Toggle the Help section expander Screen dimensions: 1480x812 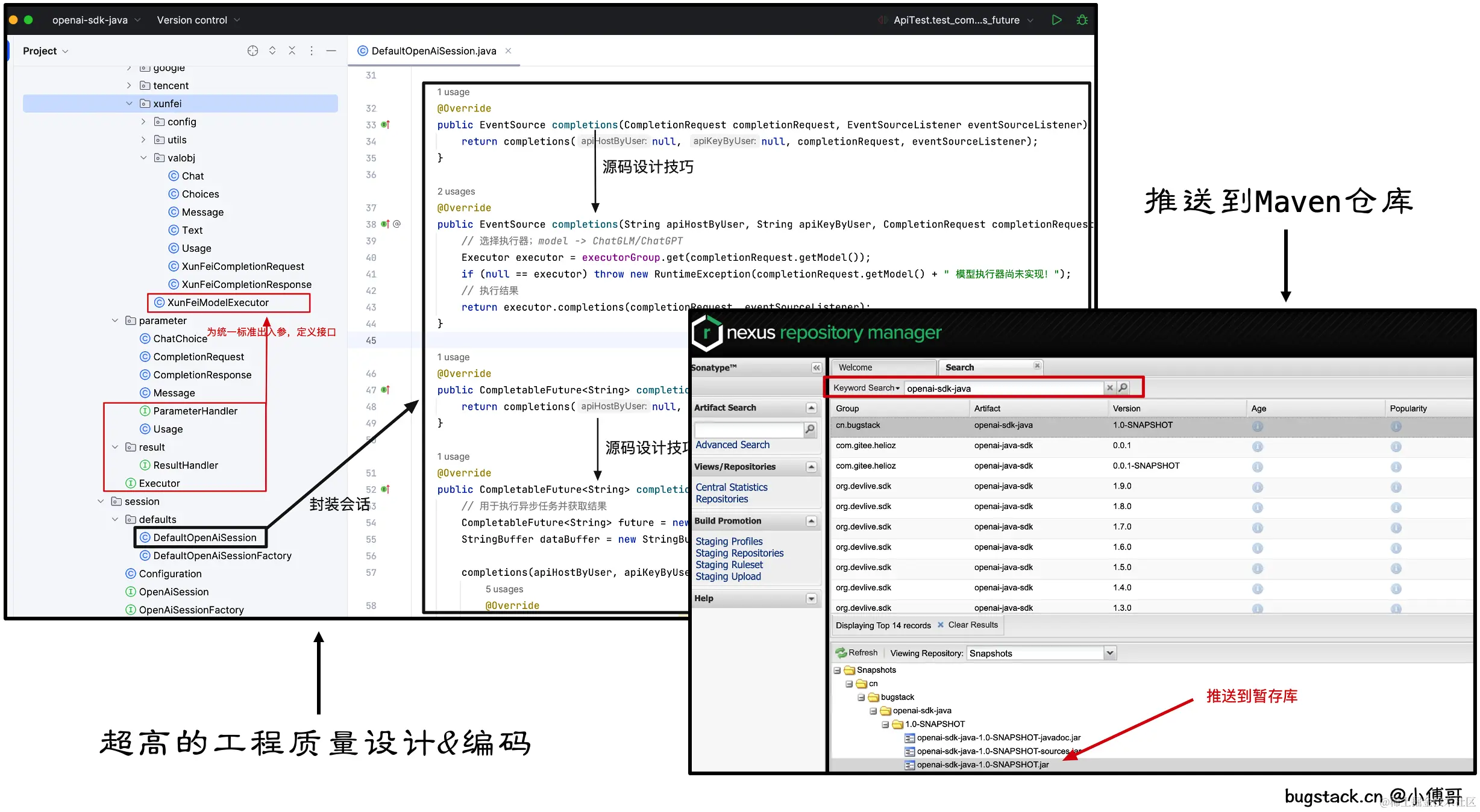pos(811,598)
